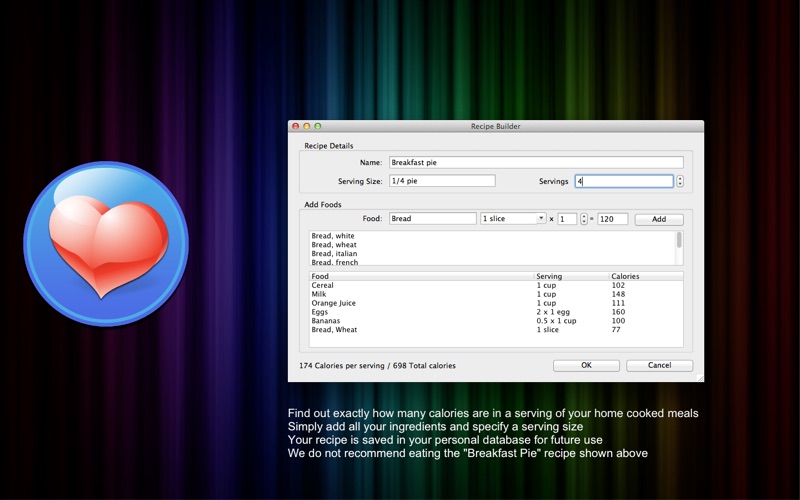Select the Eggs row in table
Viewport: 800px width, 500px height.
pyautogui.click(x=320, y=312)
